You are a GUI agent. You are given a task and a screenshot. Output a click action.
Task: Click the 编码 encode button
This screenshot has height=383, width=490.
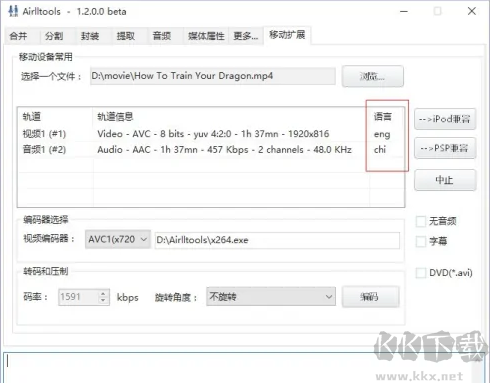371,297
